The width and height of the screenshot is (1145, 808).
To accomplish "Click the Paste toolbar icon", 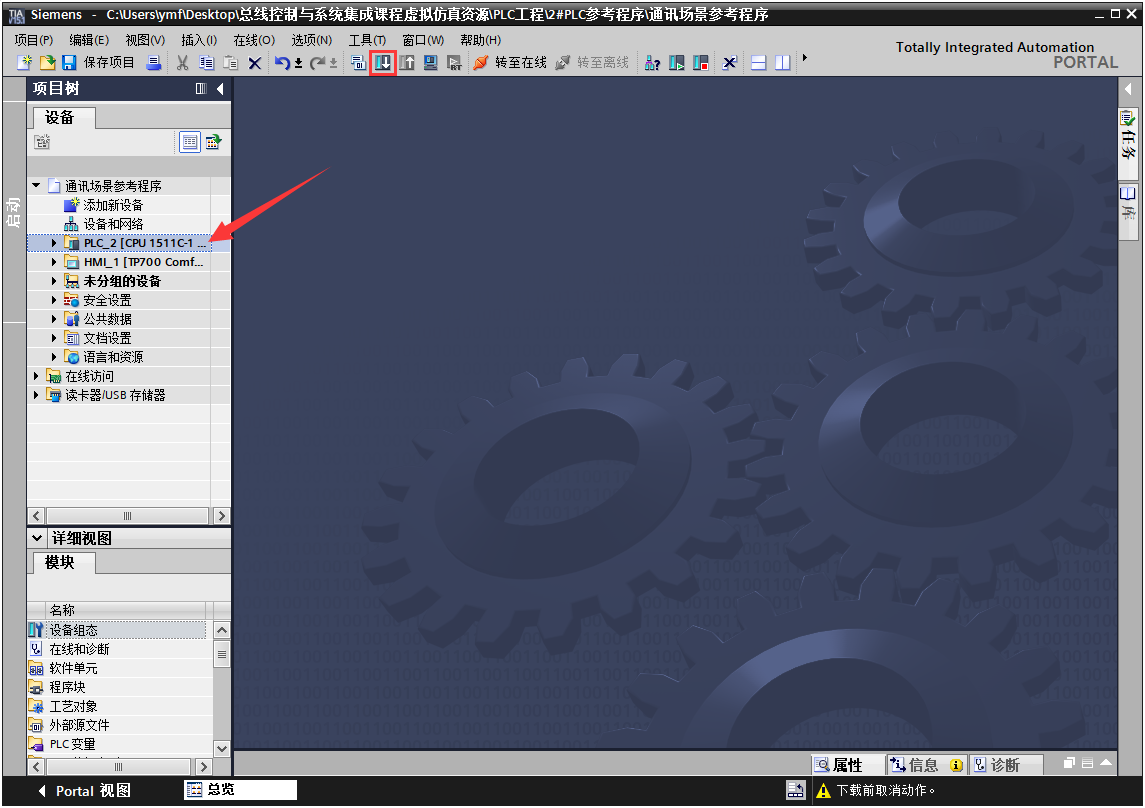I will [231, 63].
